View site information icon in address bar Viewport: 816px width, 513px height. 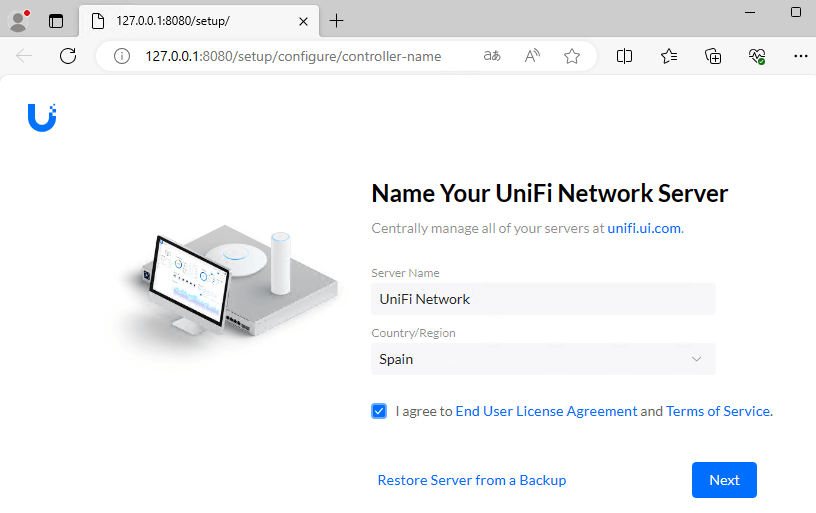pyautogui.click(x=123, y=57)
